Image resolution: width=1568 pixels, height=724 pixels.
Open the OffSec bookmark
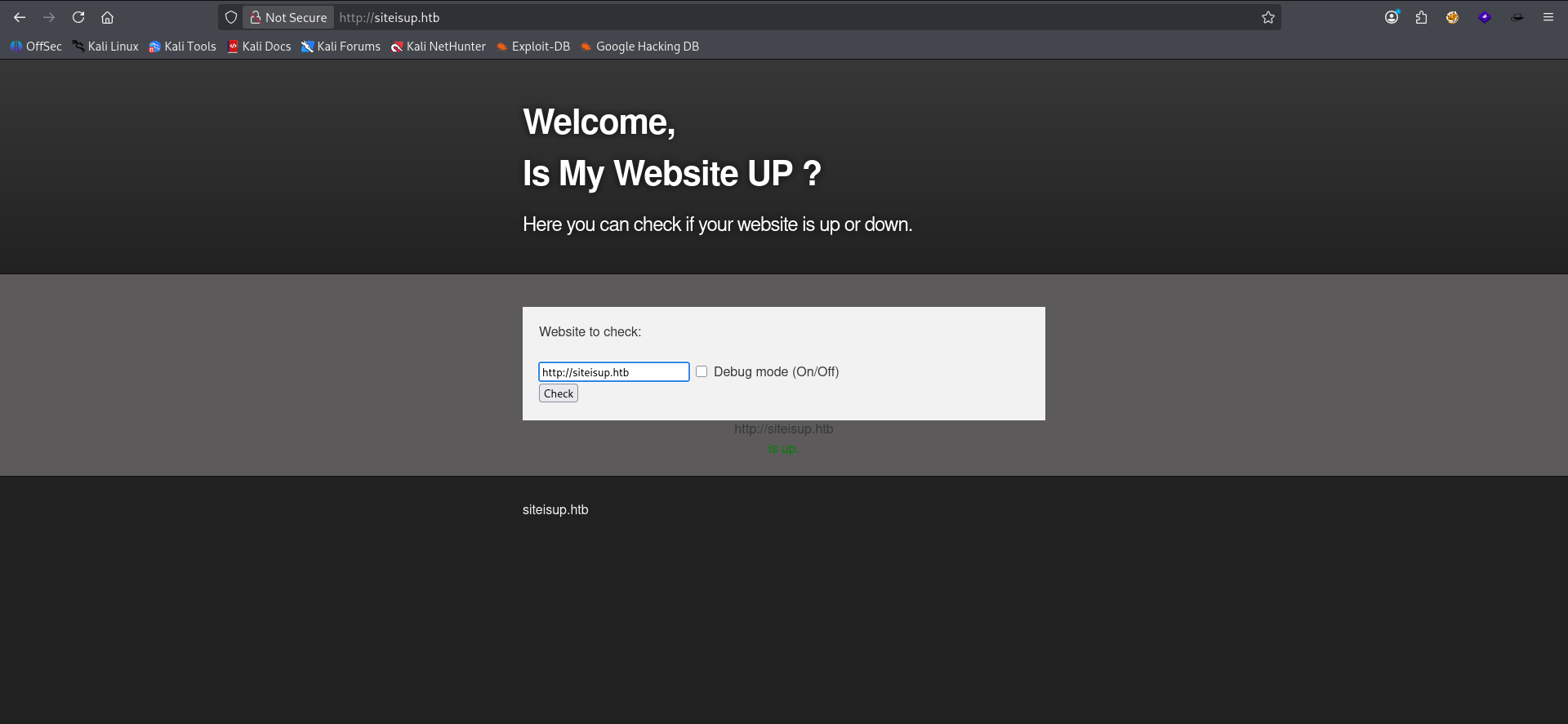click(x=36, y=47)
